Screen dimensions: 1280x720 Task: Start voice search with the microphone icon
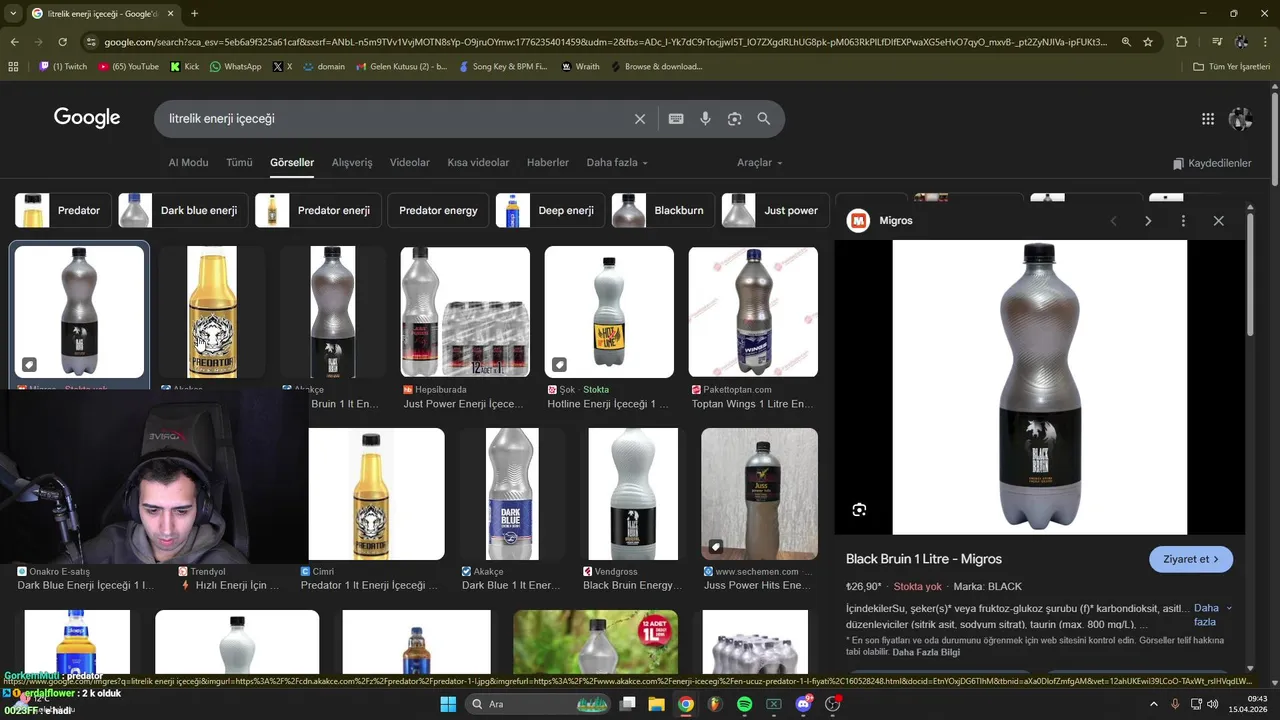[705, 119]
